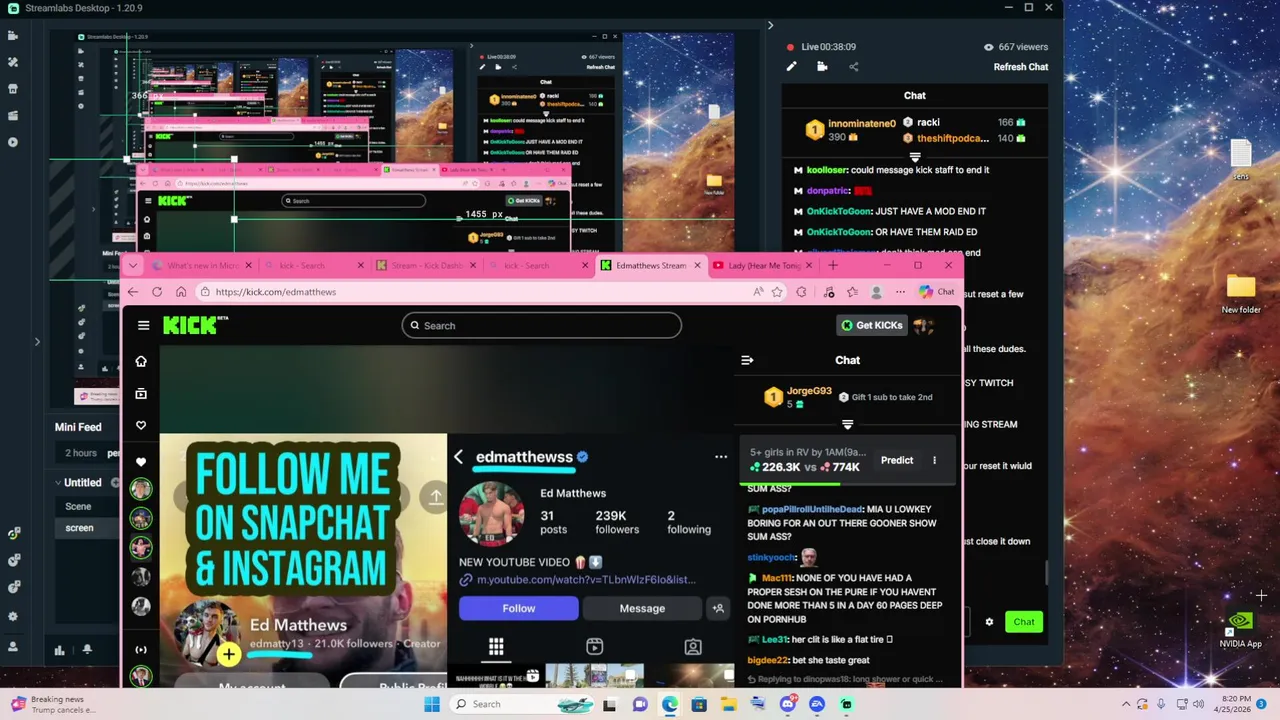
Task: Expand the Kick chat leaderboard handle
Action: pos(847,424)
